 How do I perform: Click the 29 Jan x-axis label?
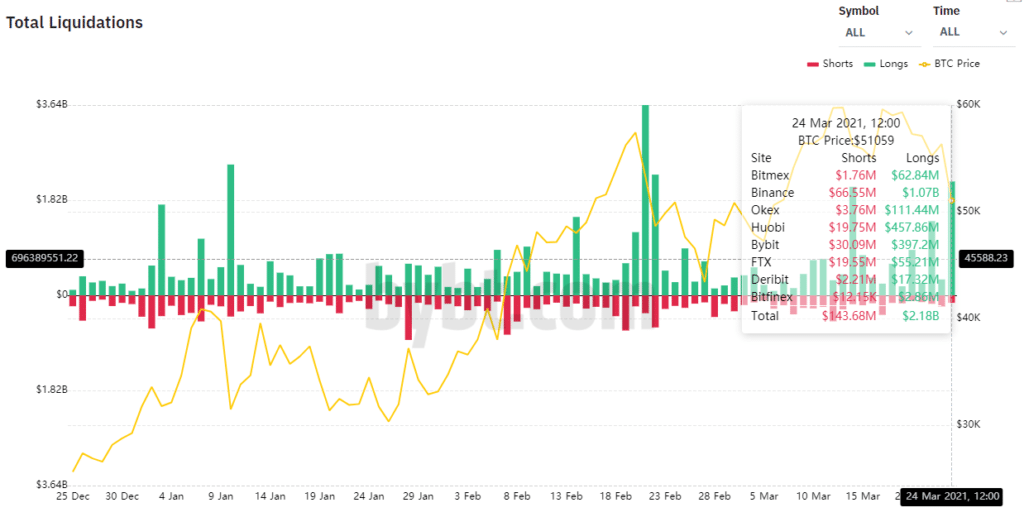coord(418,496)
